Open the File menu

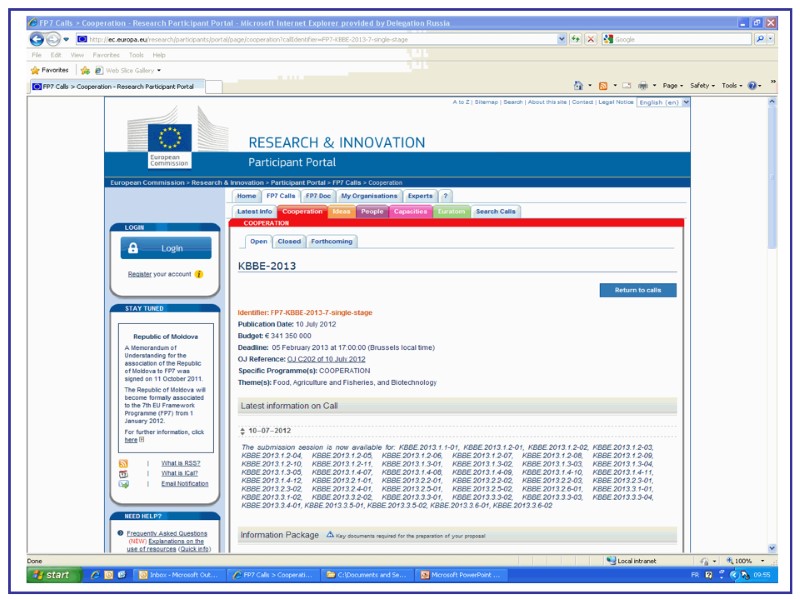coord(36,55)
